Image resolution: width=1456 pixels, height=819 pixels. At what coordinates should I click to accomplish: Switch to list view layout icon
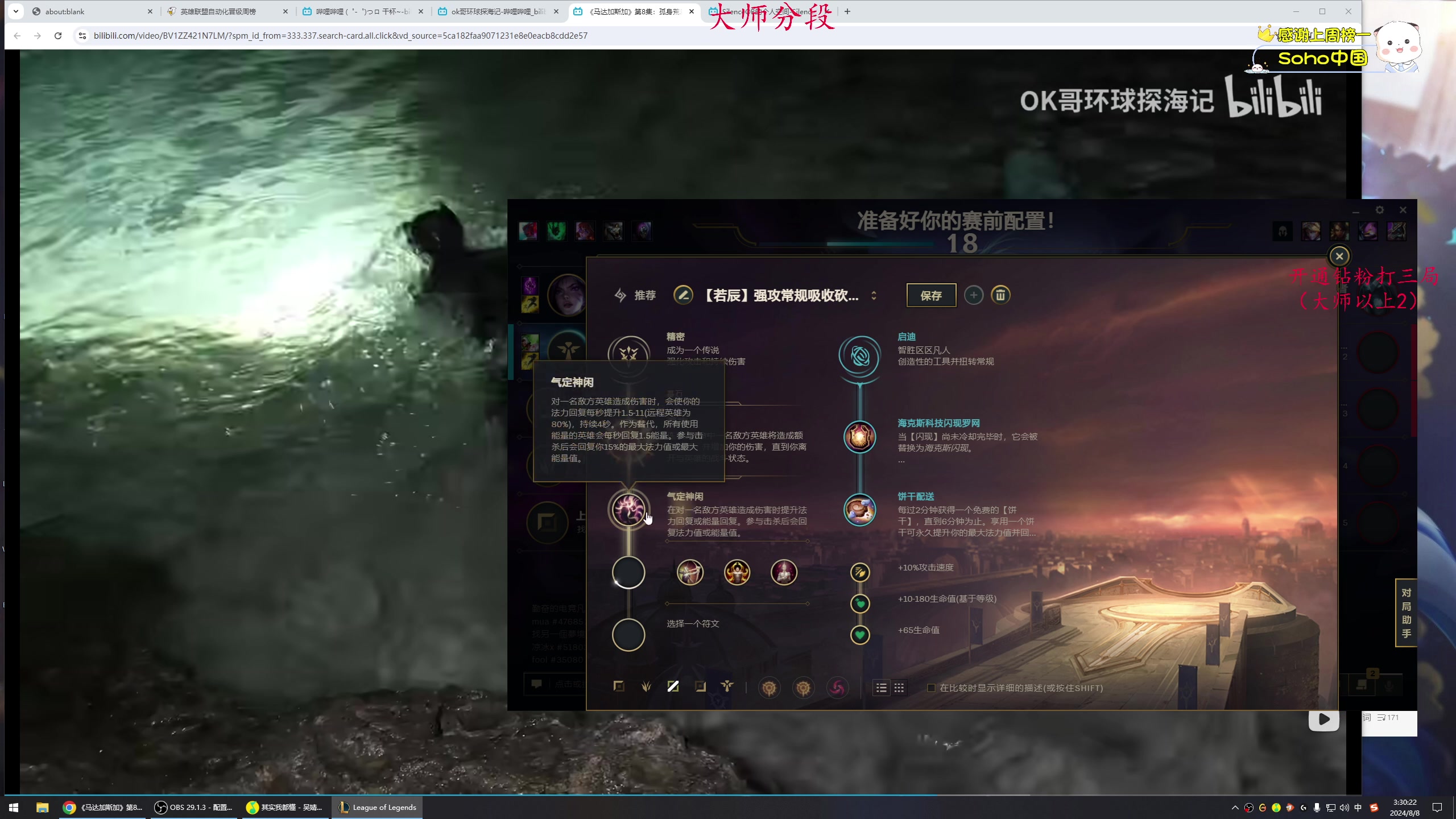click(x=882, y=688)
